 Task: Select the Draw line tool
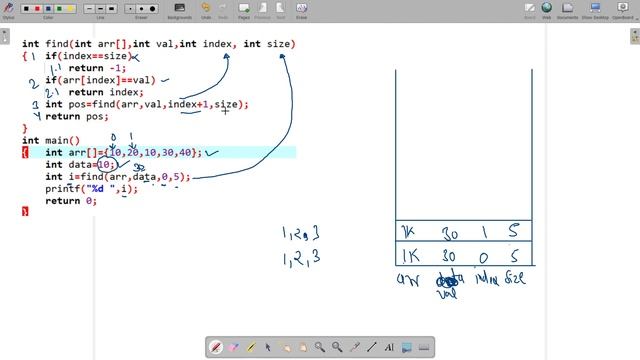coord(371,347)
